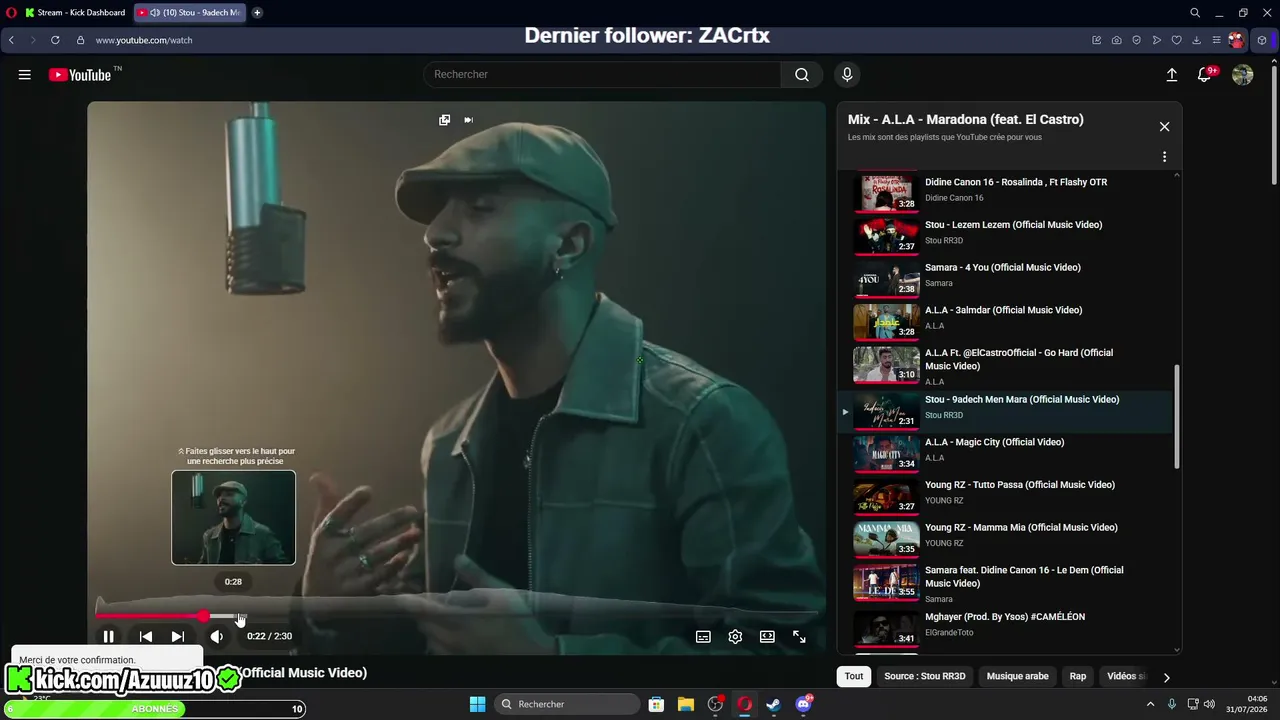Select the "Rap" filter chip
Screen dimensions: 1280x720
1078,677
